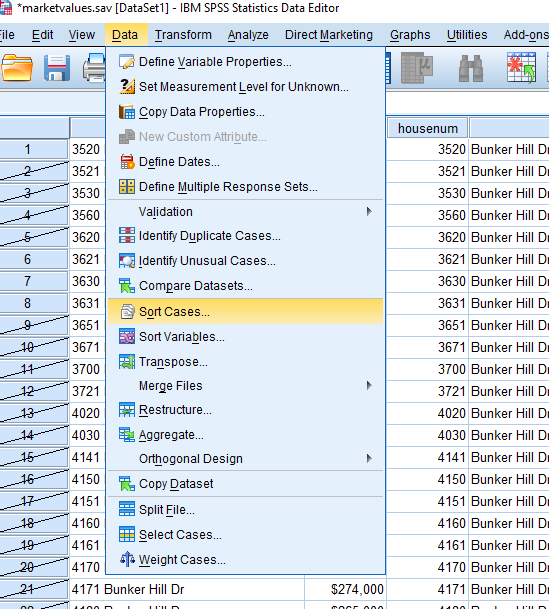Select the Sort Variables... menu entry
The width and height of the screenshot is (549, 609).
245,337
